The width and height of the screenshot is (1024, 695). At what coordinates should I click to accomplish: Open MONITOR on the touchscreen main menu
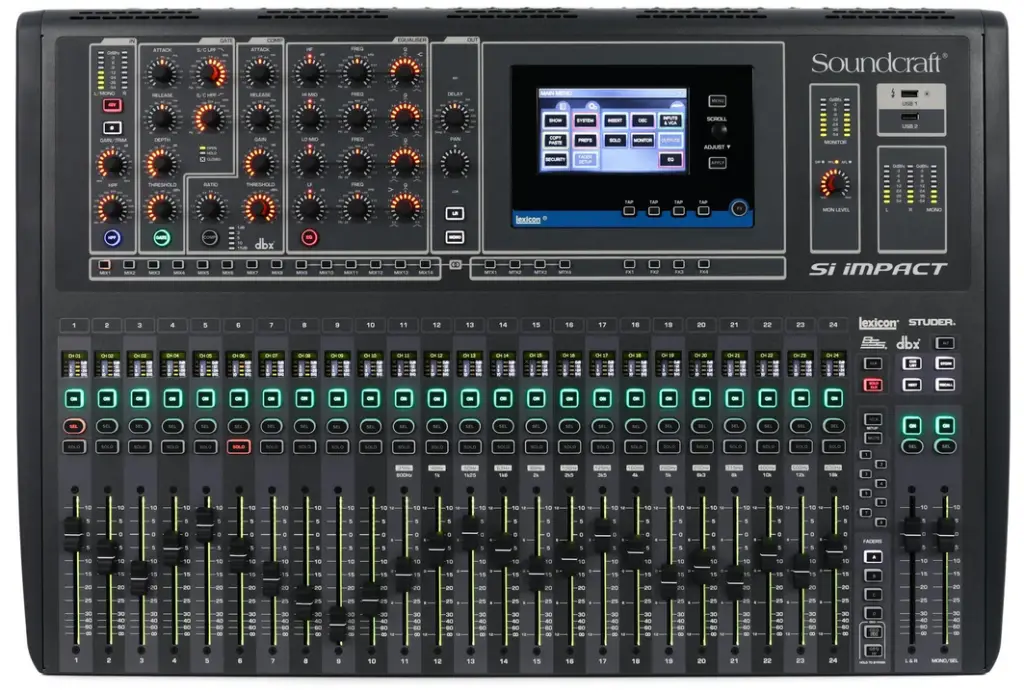pos(641,141)
